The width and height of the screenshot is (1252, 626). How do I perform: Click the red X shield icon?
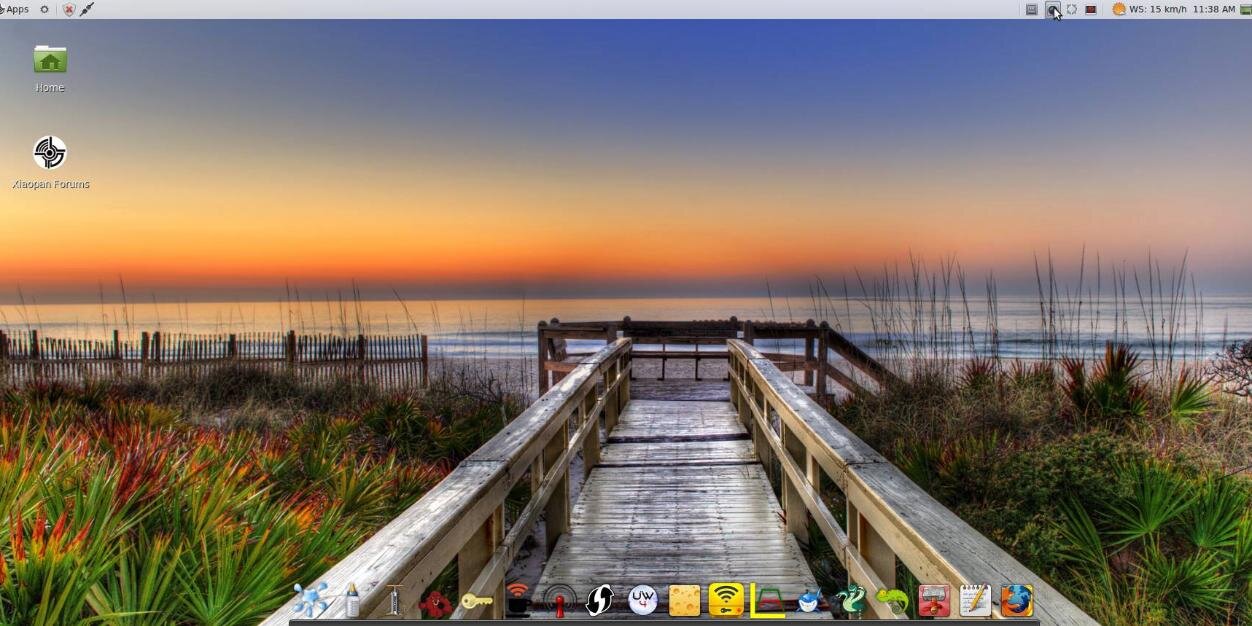pyautogui.click(x=69, y=9)
